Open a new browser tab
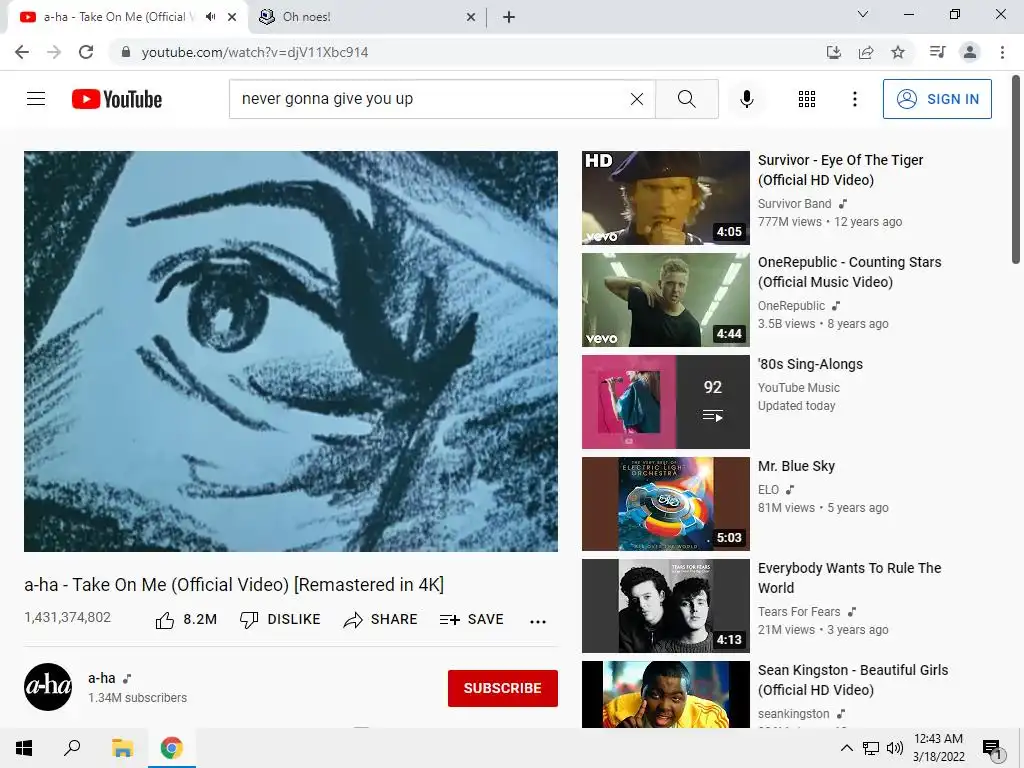This screenshot has height=768, width=1024. click(x=509, y=17)
